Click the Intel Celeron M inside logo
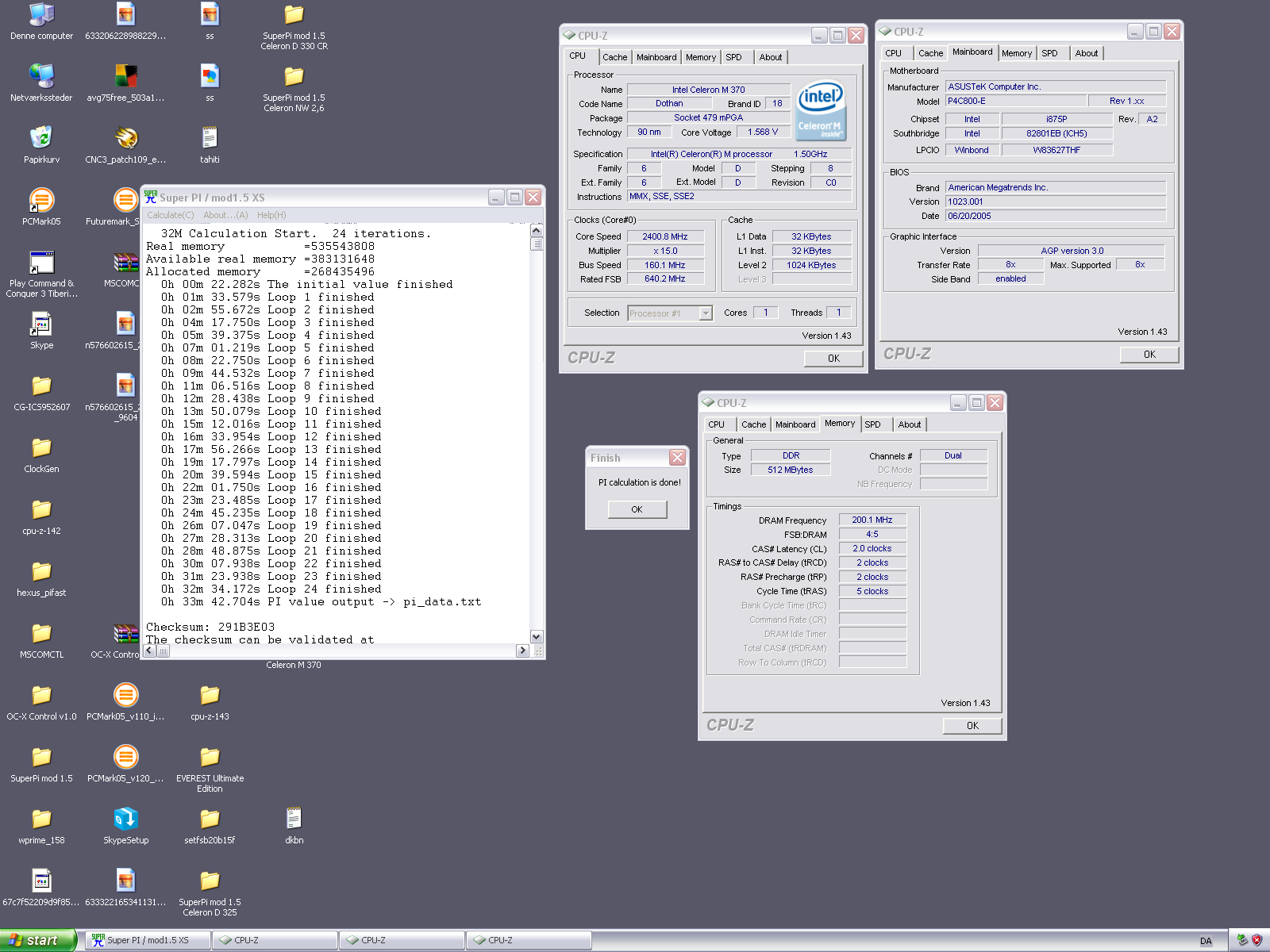Viewport: 1270px width, 952px height. [x=821, y=110]
